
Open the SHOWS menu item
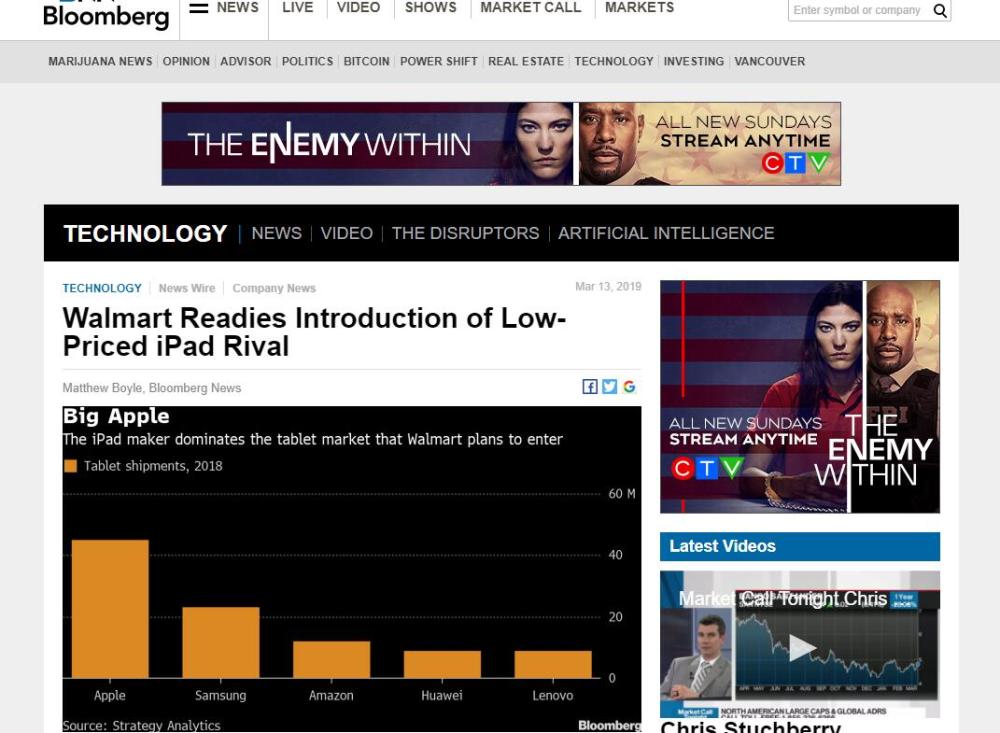coord(430,8)
